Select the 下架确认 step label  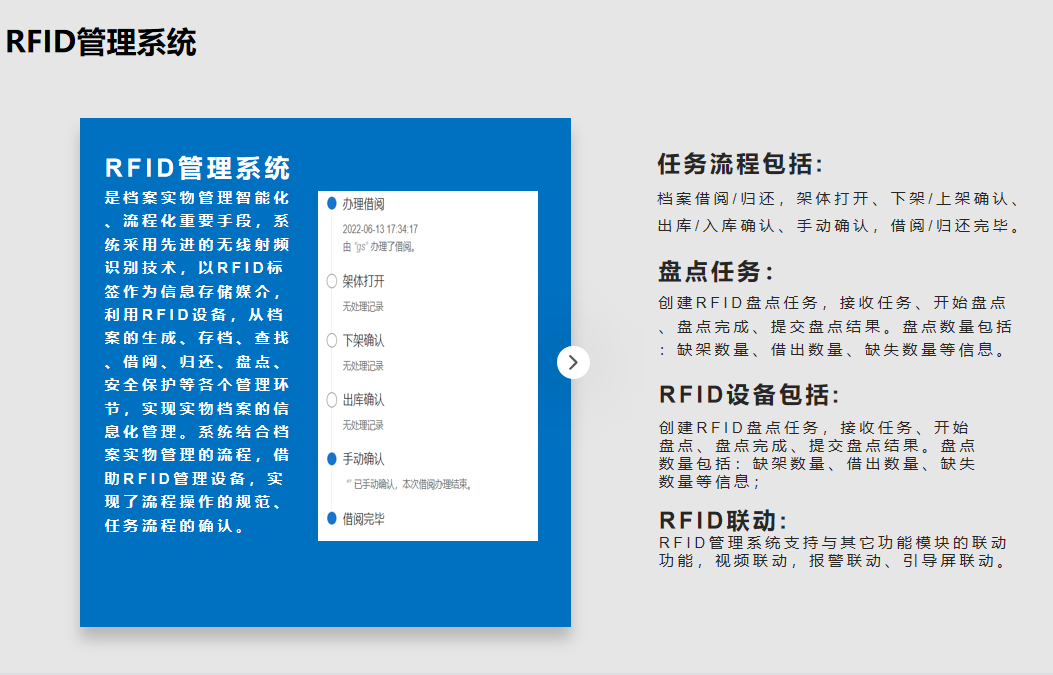(x=363, y=340)
